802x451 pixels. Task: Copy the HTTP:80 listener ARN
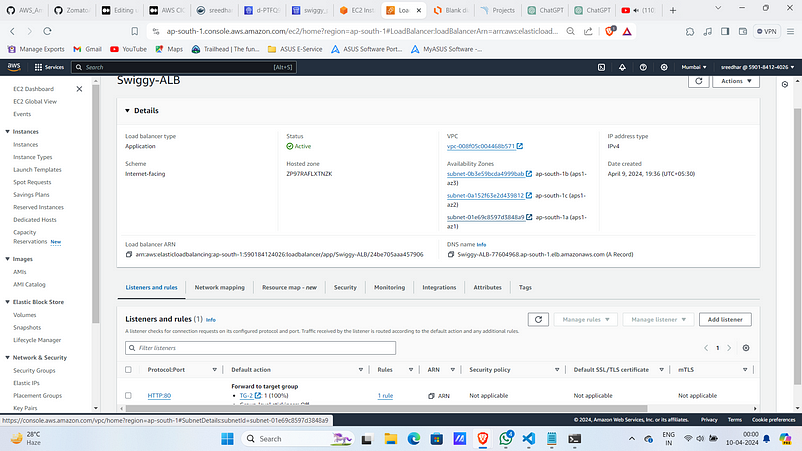click(431, 396)
